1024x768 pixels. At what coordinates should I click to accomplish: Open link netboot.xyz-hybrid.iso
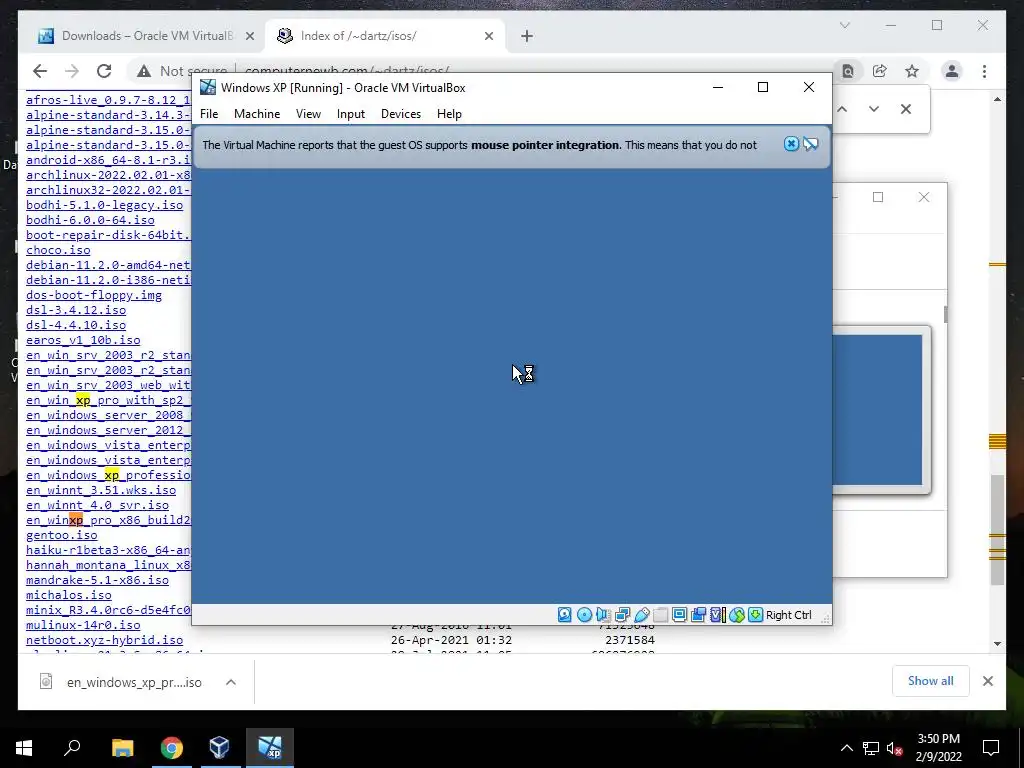[104, 641]
